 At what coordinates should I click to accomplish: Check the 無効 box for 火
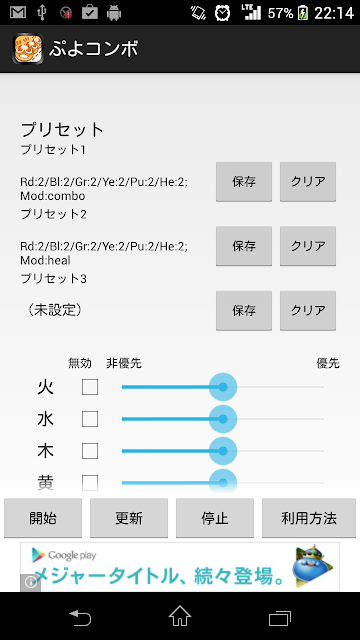90,387
